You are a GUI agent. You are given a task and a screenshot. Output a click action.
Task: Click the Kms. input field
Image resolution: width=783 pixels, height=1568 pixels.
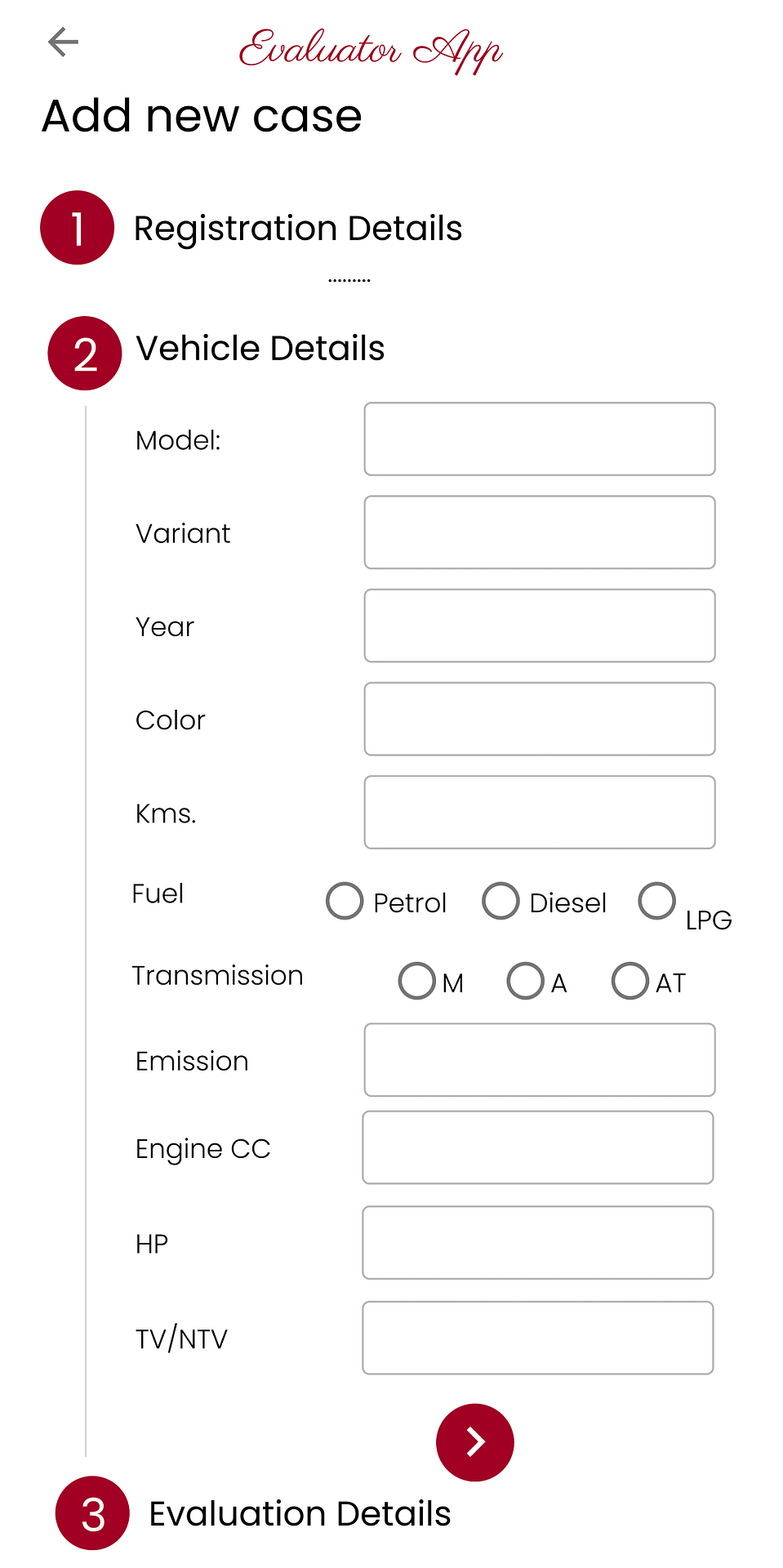click(540, 813)
